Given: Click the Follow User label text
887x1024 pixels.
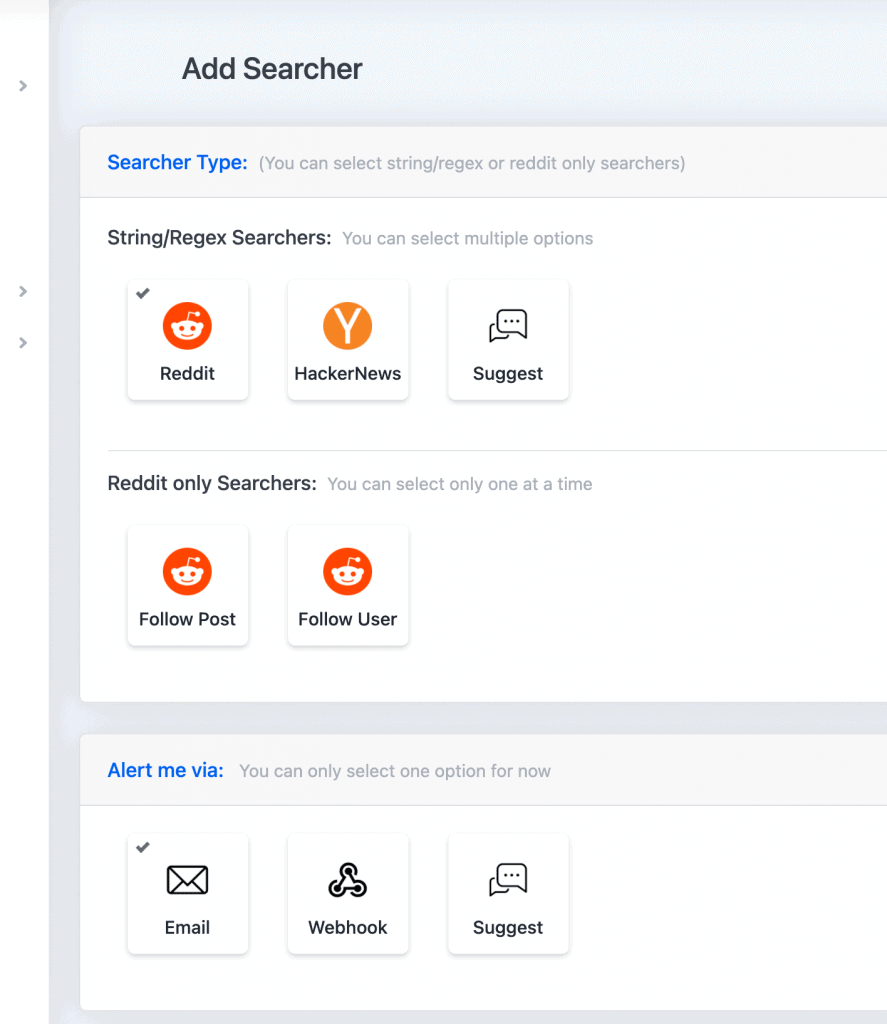Looking at the screenshot, I should tap(347, 618).
